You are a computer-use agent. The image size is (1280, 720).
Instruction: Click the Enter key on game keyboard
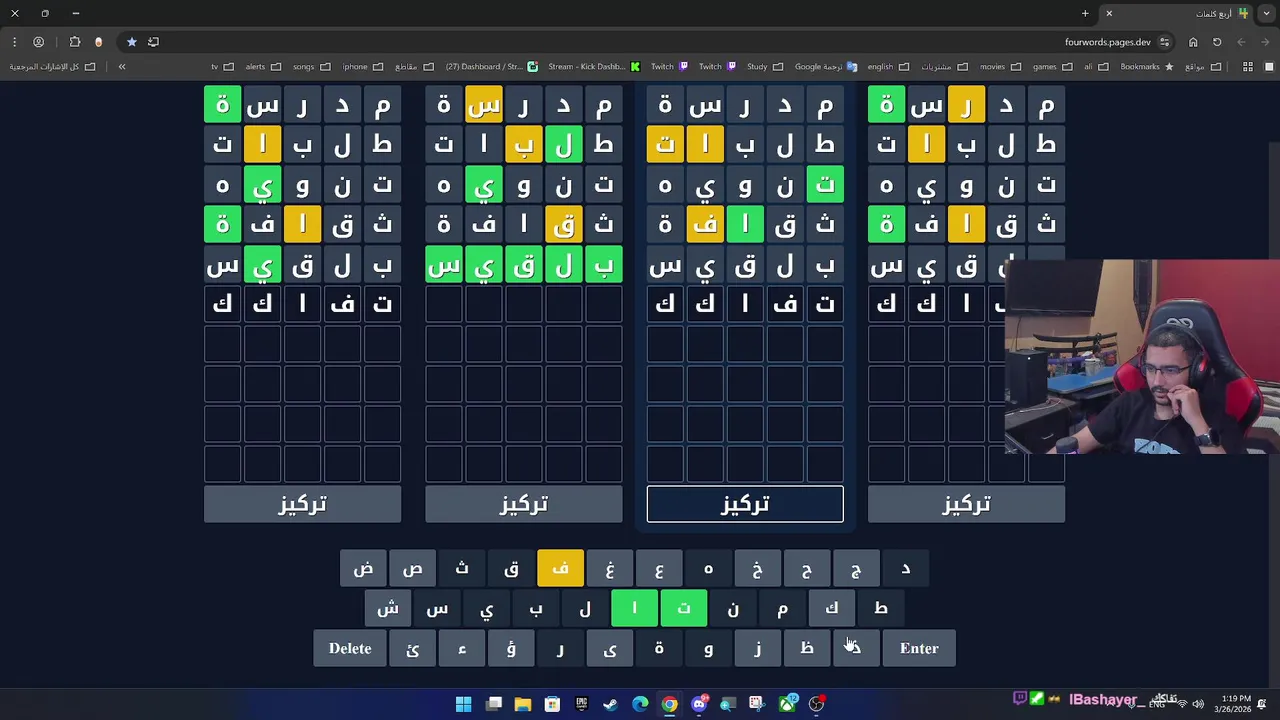click(x=919, y=648)
